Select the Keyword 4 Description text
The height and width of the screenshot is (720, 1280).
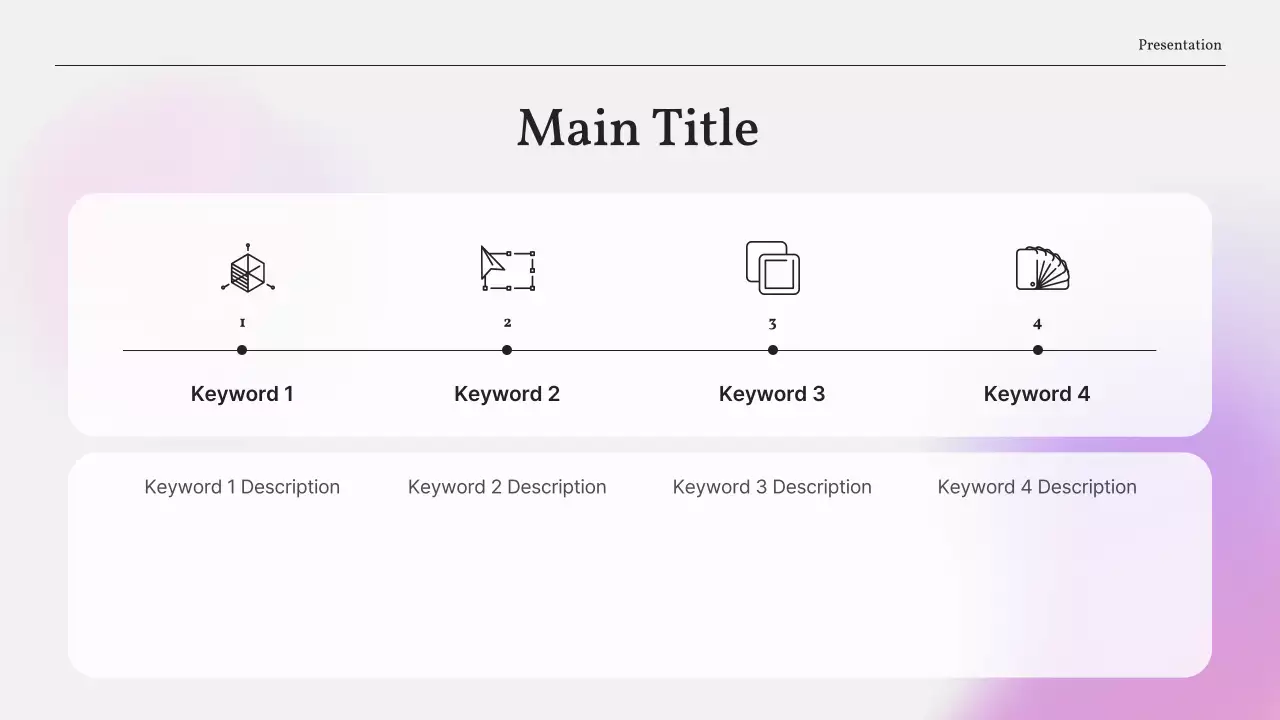1036,487
